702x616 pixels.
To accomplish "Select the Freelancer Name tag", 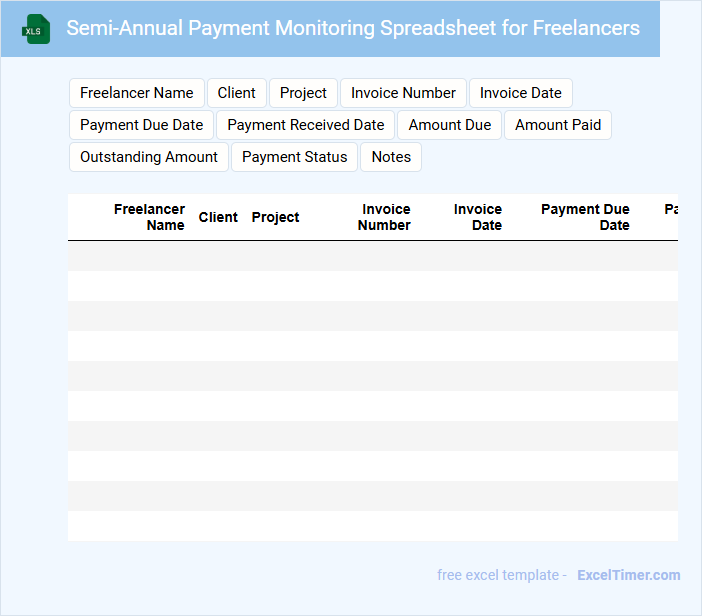I will coord(137,93).
